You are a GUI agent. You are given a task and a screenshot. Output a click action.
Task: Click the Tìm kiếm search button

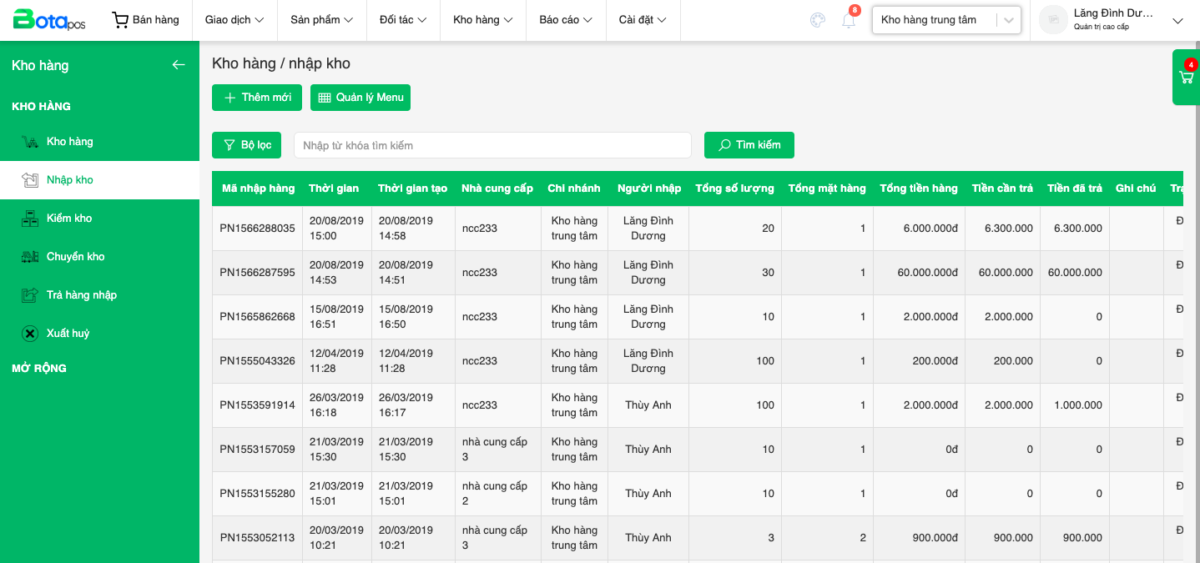coord(749,145)
